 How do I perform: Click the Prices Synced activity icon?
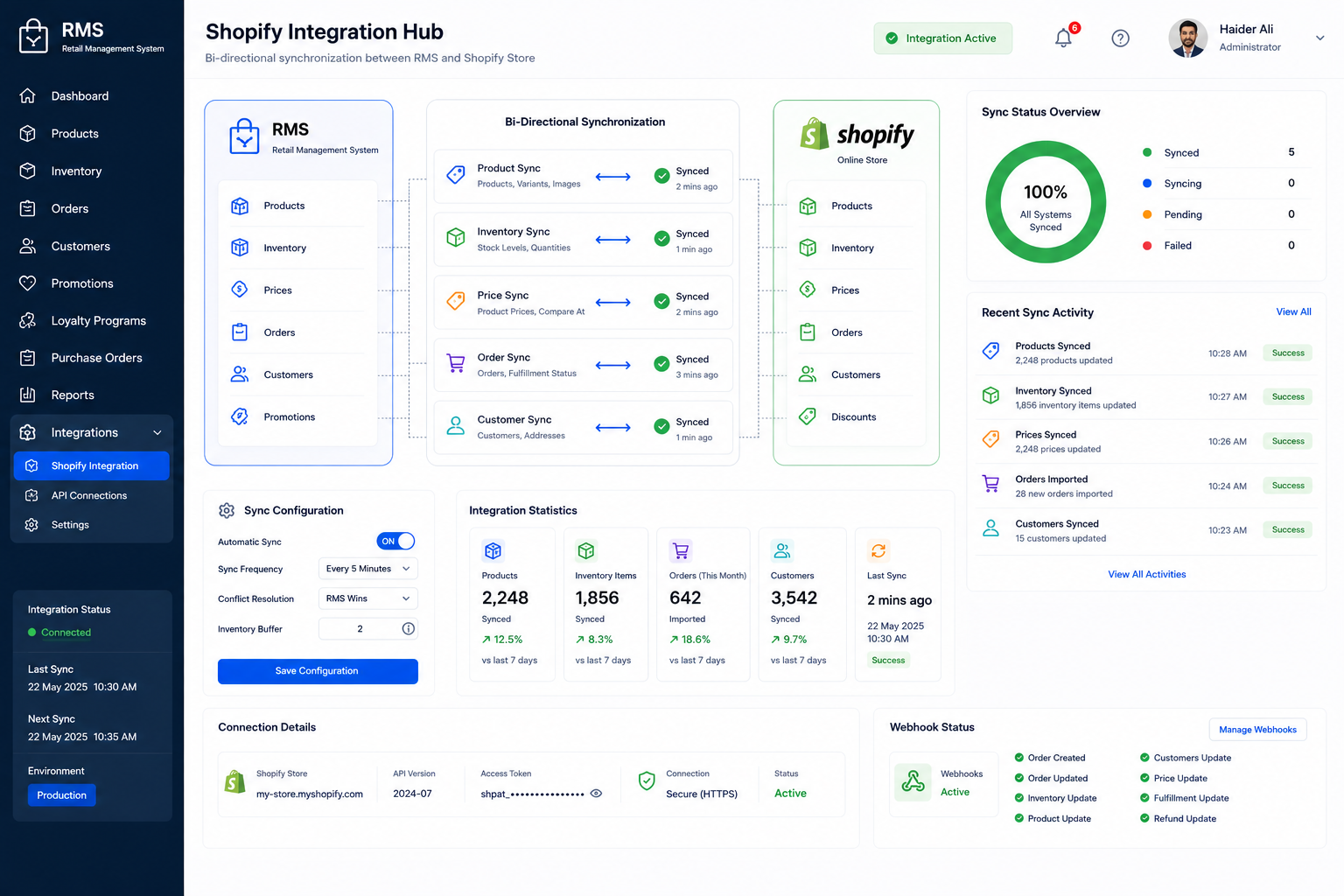990,439
